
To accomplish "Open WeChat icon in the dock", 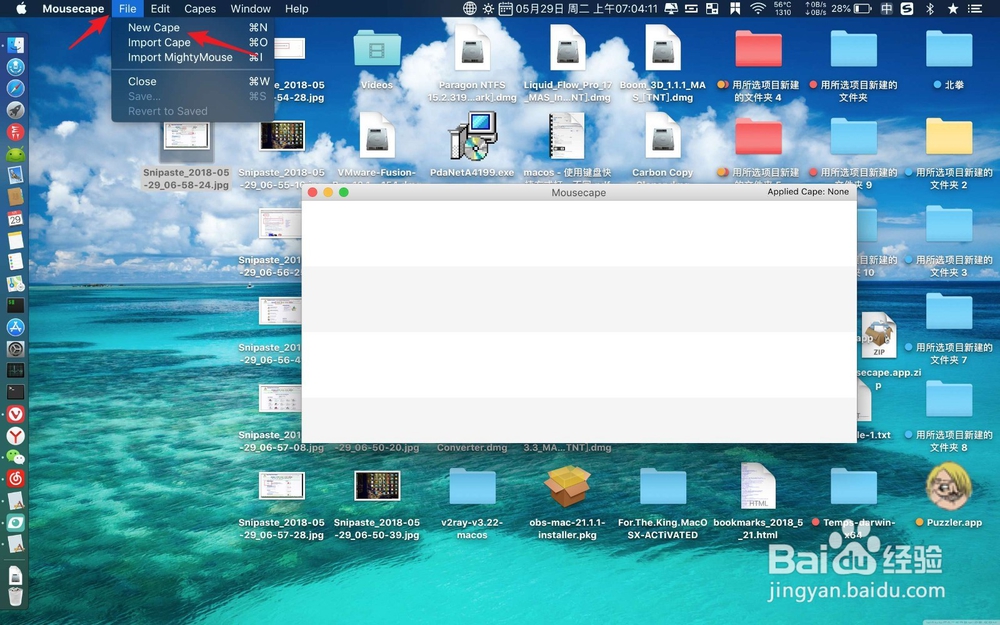I will 15,457.
